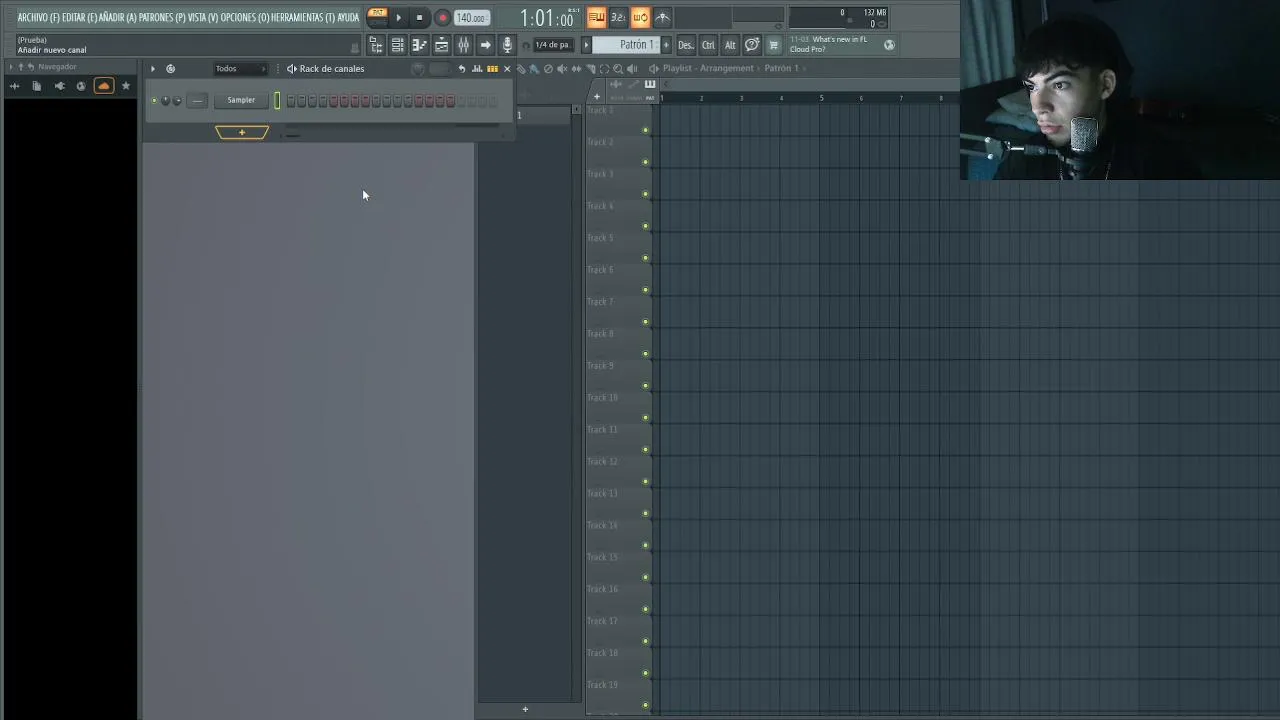Open the Playlist speaker options menu
This screenshot has height=720, width=1280.
click(x=654, y=69)
